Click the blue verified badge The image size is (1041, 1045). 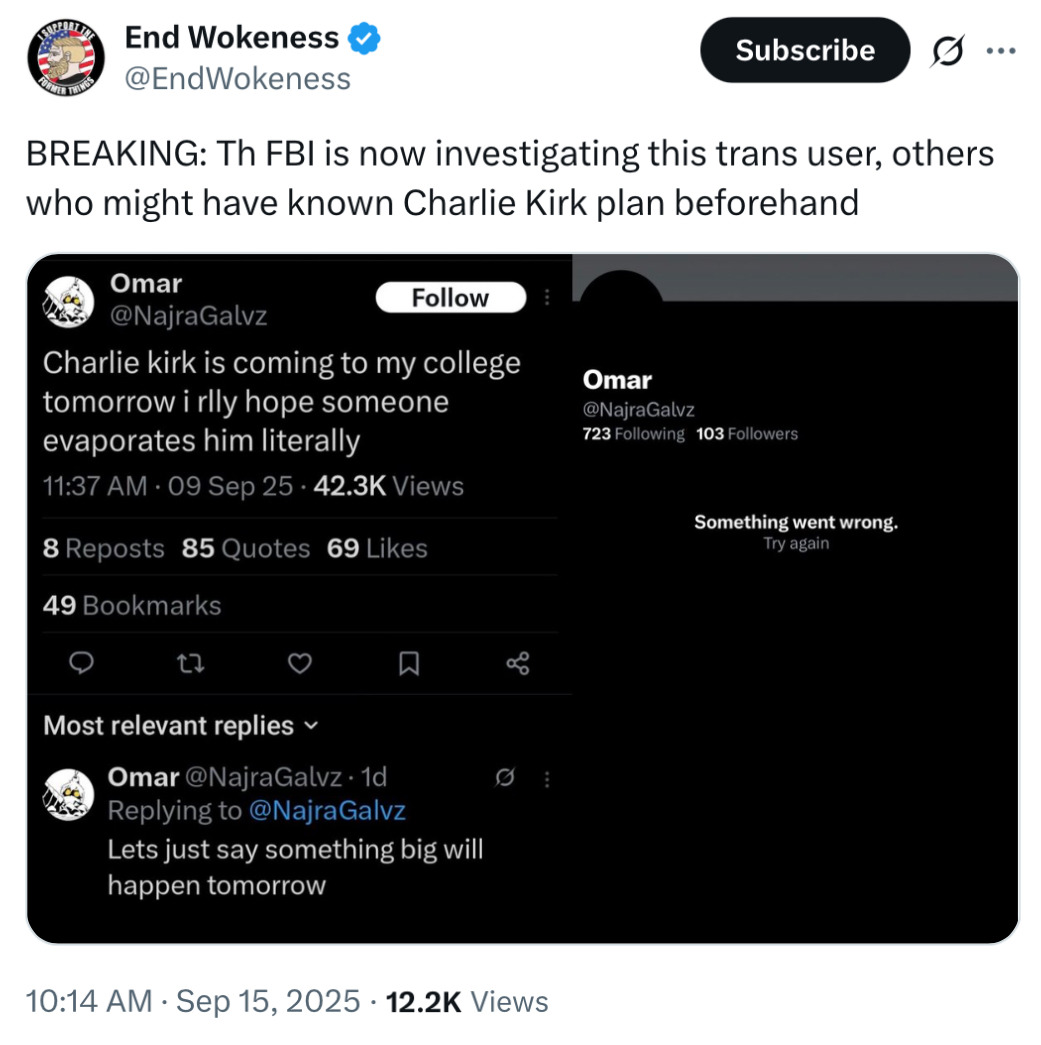coord(364,39)
